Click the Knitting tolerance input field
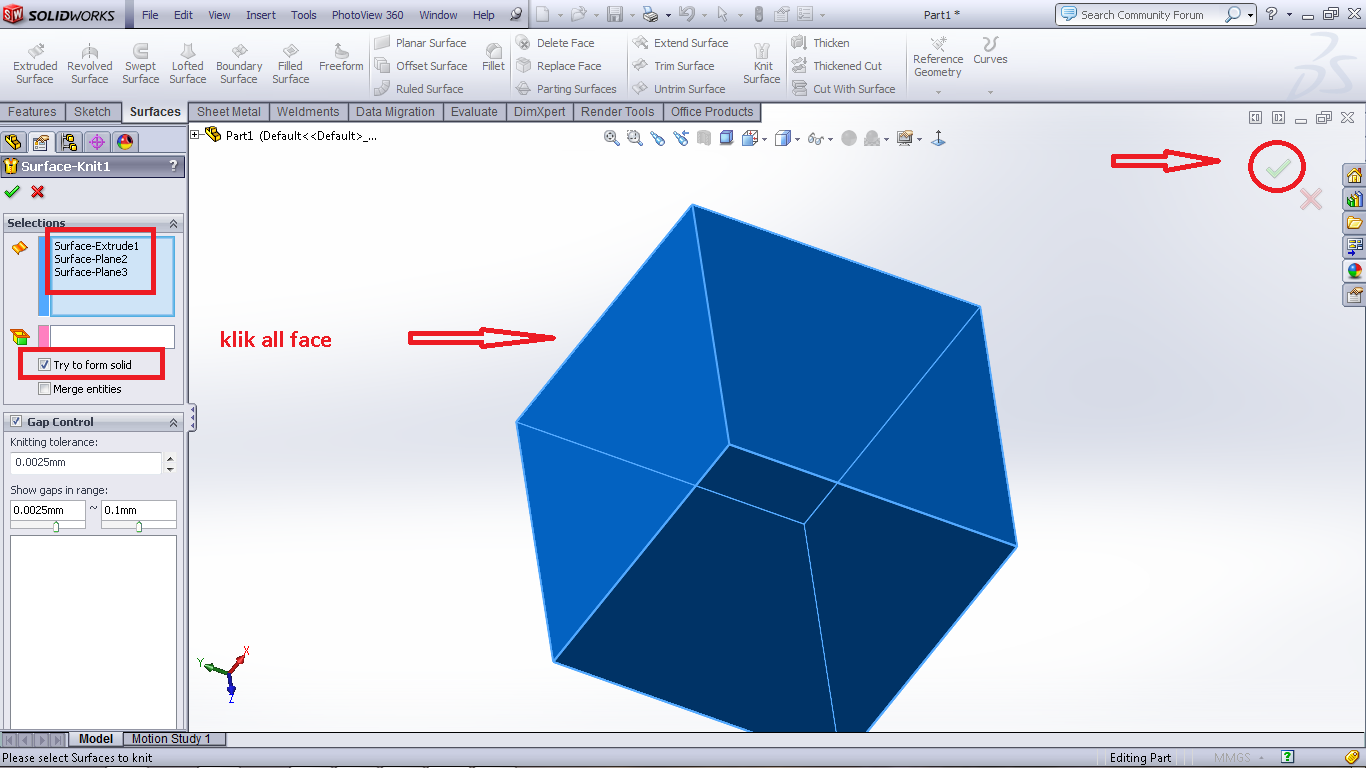1366x768 pixels. pos(85,463)
